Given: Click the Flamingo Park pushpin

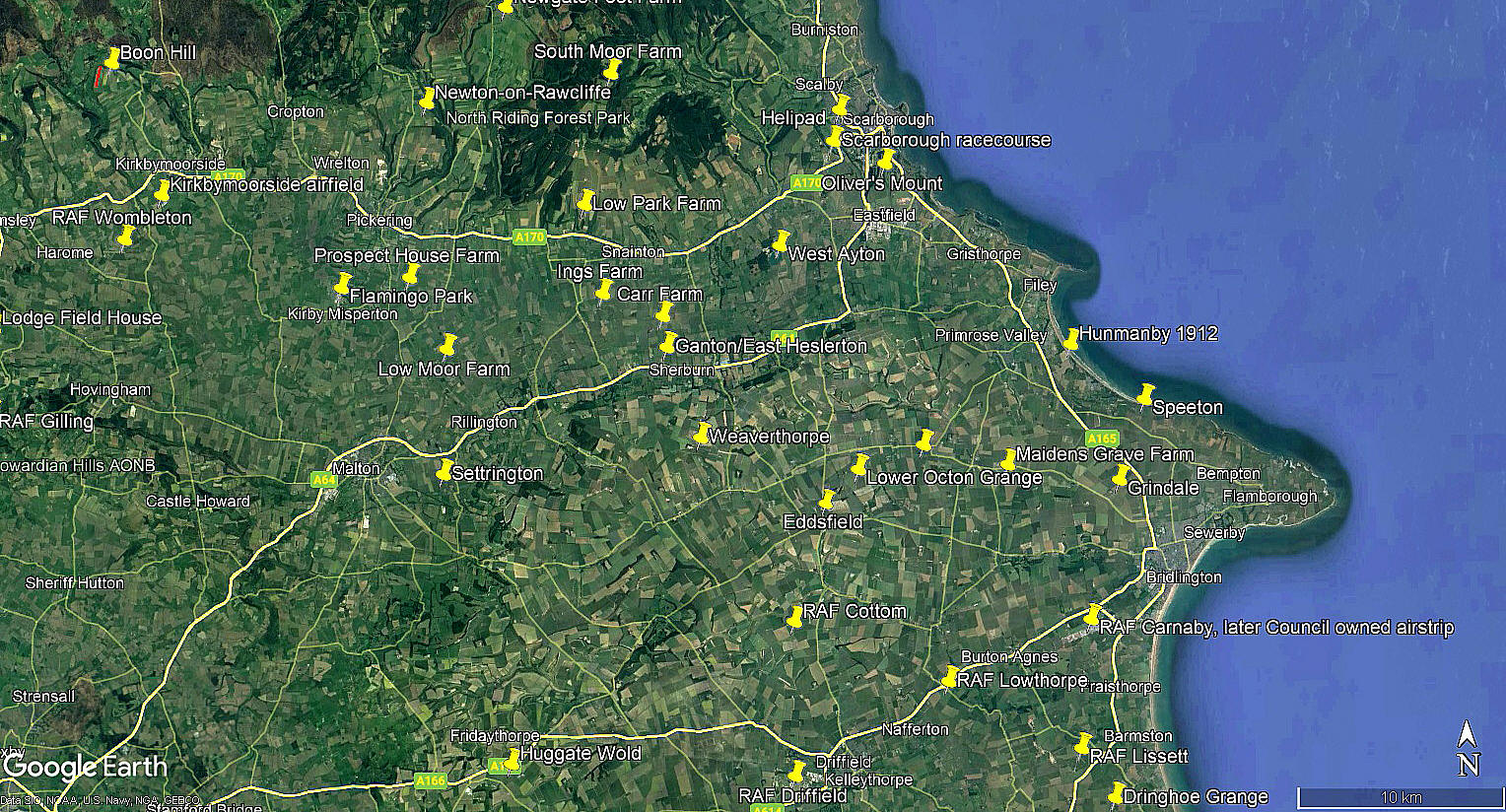Looking at the screenshot, I should [x=343, y=285].
